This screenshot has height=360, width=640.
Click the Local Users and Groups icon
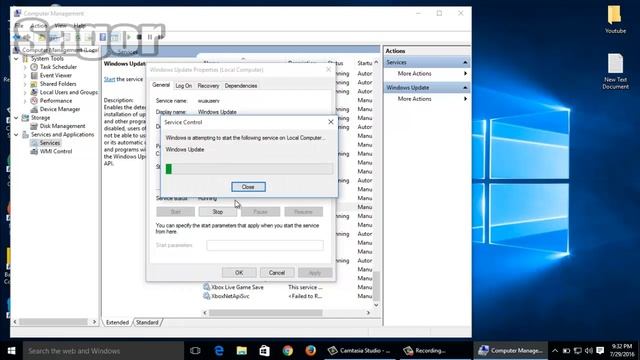click(x=34, y=92)
